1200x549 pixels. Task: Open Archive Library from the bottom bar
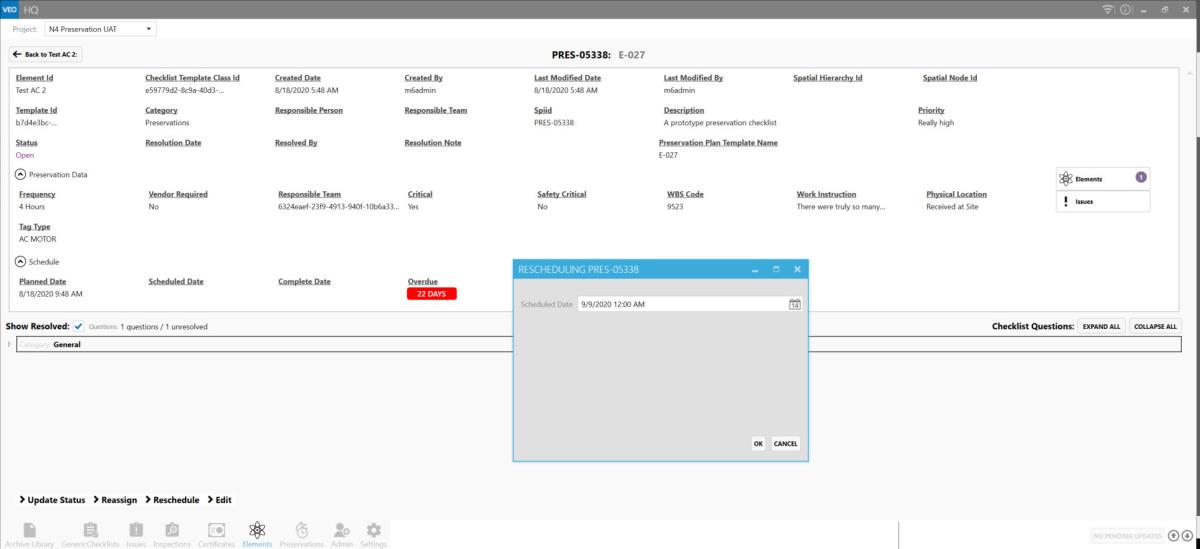30,534
